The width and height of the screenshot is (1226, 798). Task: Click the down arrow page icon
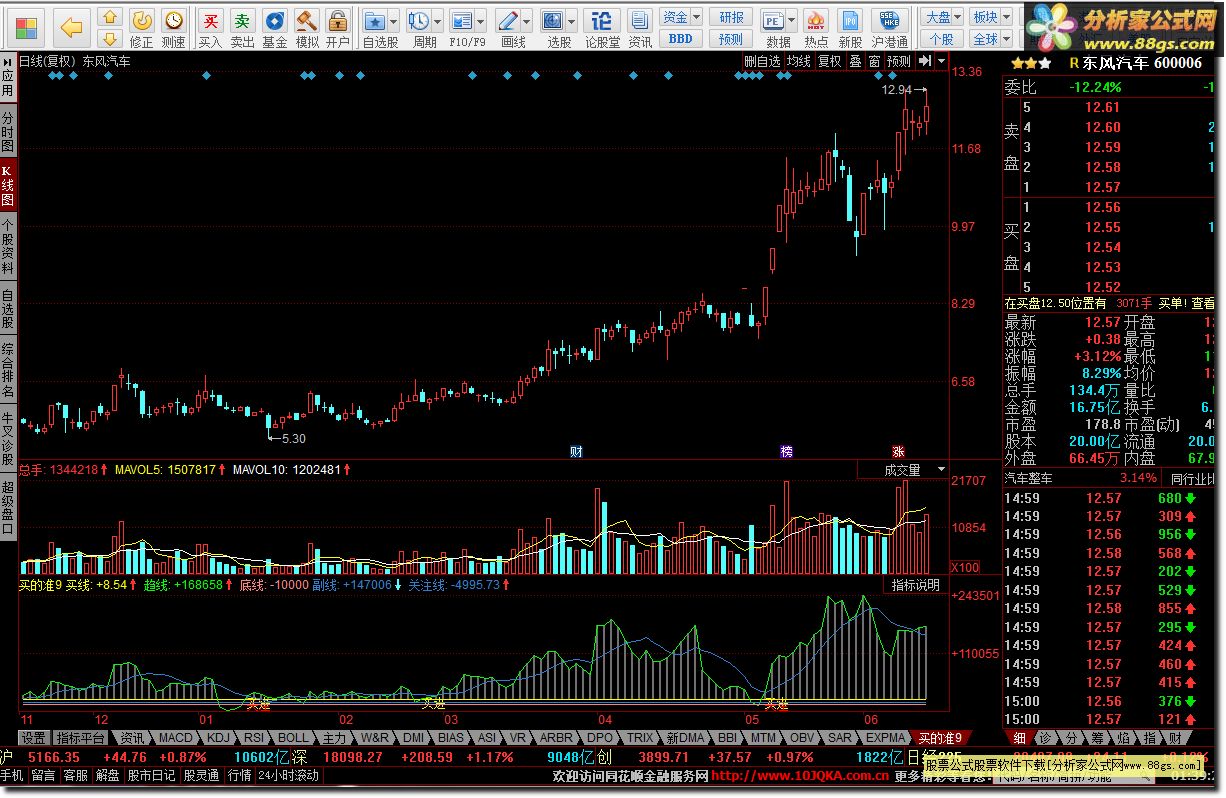(110, 40)
